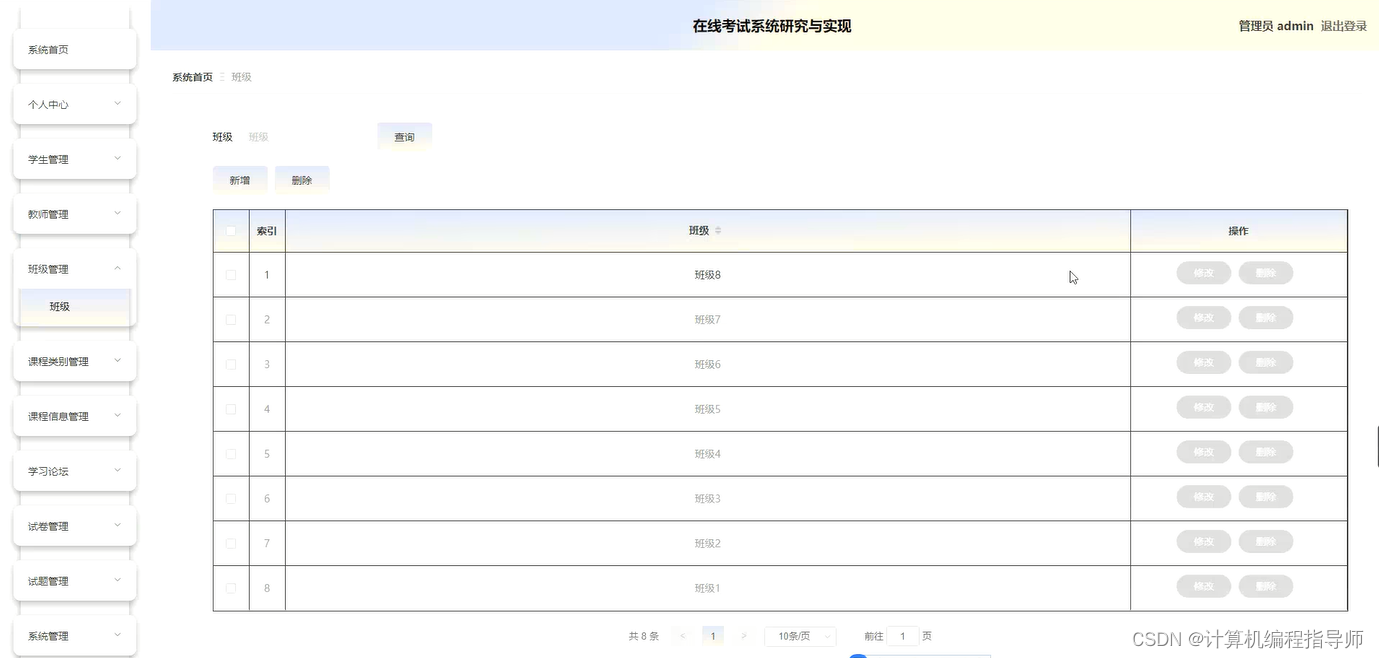Click 新增 to add a new class

pyautogui.click(x=240, y=180)
